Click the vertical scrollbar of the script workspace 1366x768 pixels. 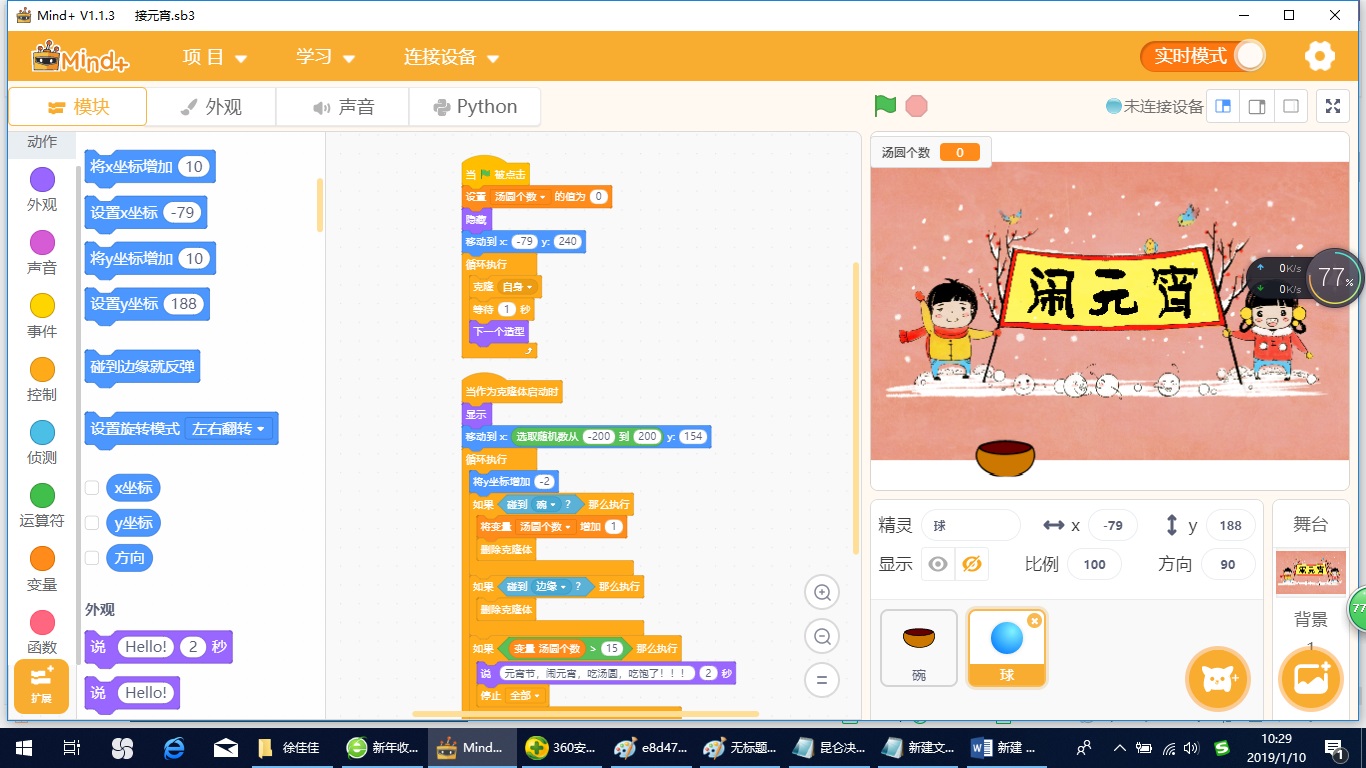pos(856,408)
